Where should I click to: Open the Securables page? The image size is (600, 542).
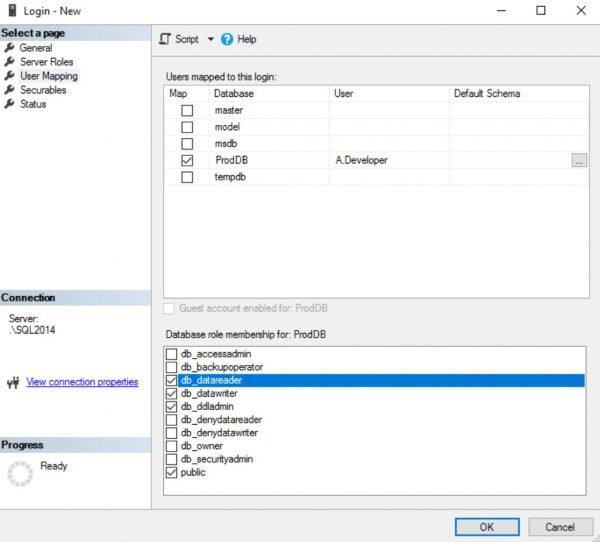tap(43, 90)
